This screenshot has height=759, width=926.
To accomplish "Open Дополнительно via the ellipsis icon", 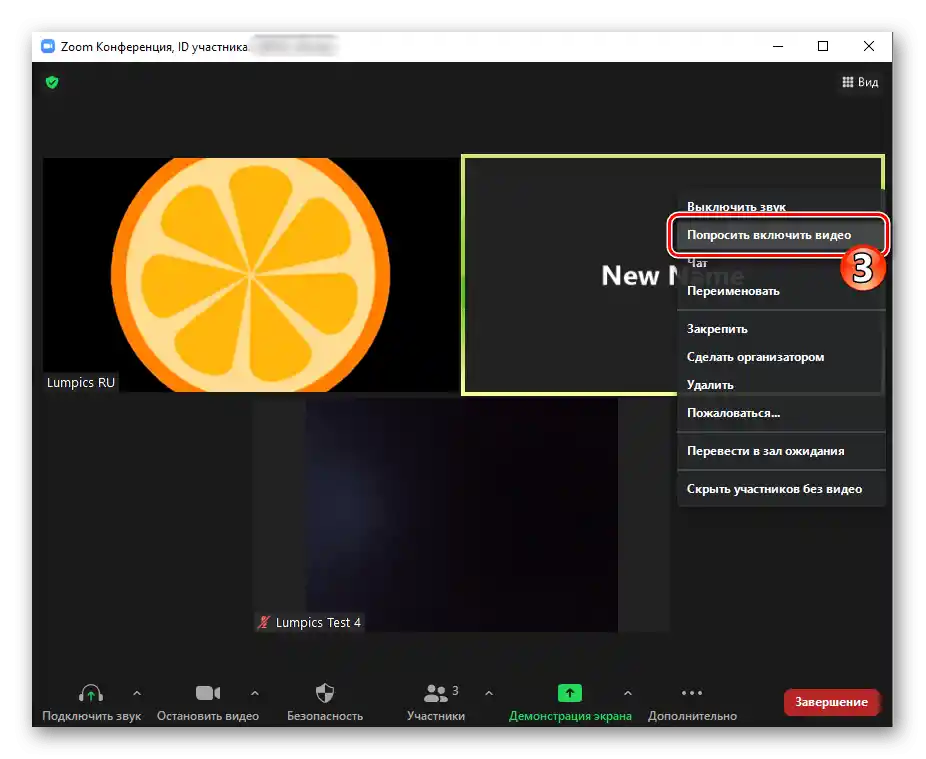I will (692, 692).
